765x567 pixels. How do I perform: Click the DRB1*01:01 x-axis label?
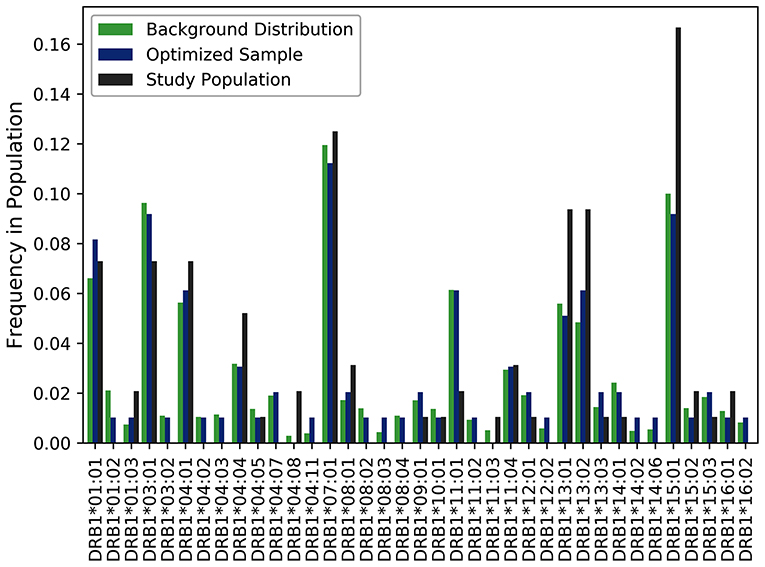click(x=95, y=508)
